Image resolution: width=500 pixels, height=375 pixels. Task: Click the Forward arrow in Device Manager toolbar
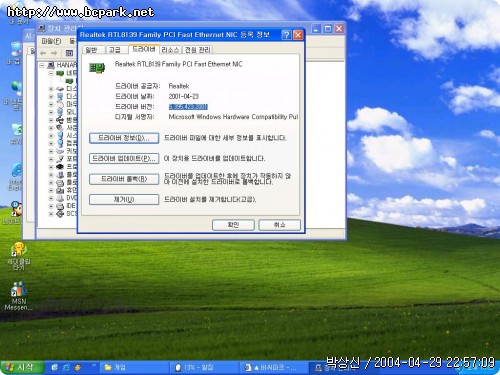click(54, 53)
